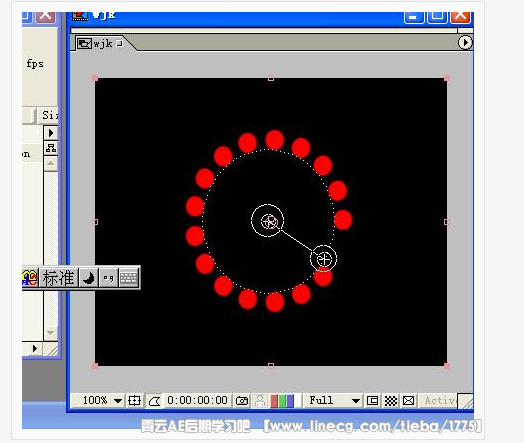Open the IME soft keyboard icon
The width and height of the screenshot is (524, 443).
pyautogui.click(x=128, y=278)
